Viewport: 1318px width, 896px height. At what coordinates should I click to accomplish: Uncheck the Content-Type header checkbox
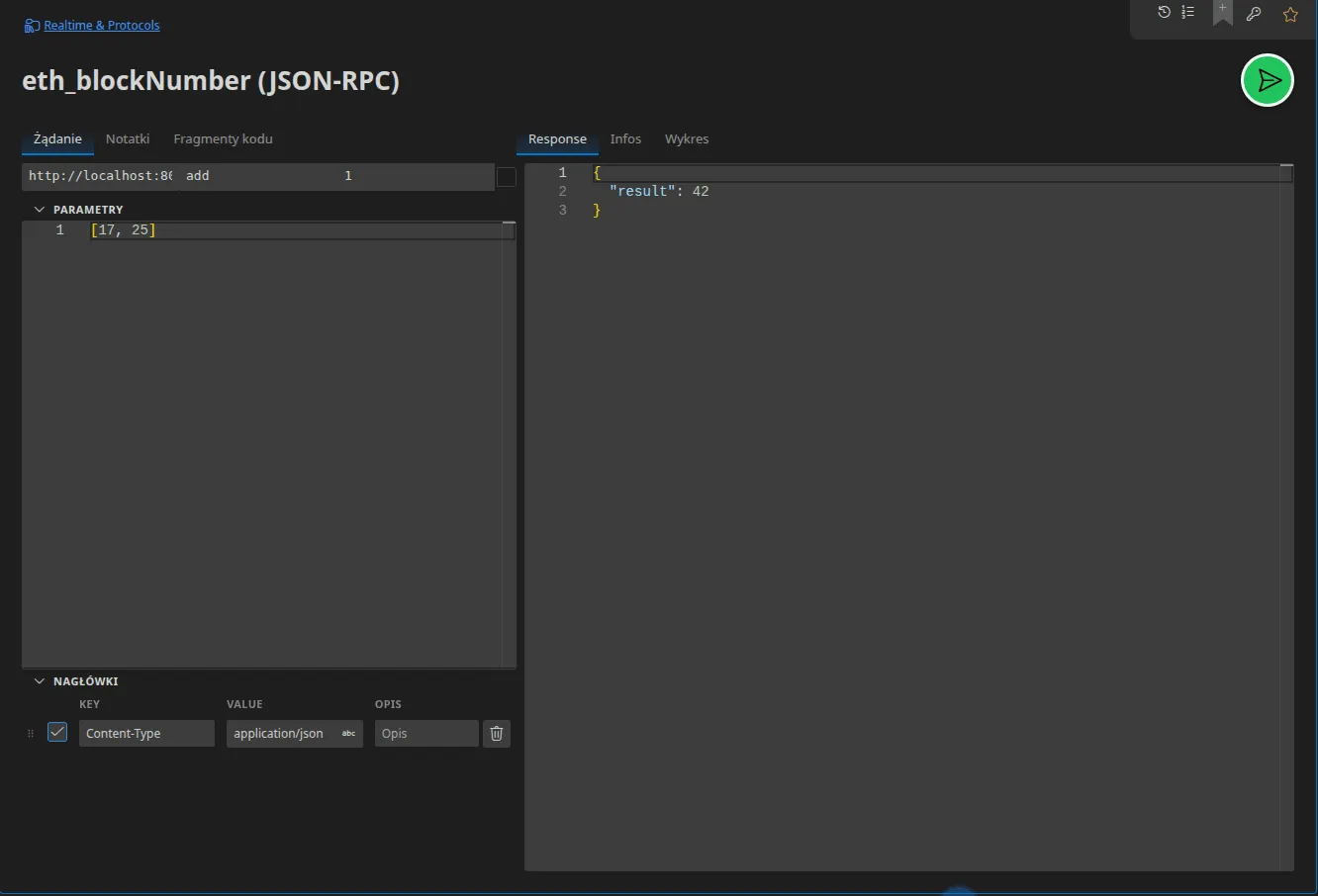coord(57,732)
